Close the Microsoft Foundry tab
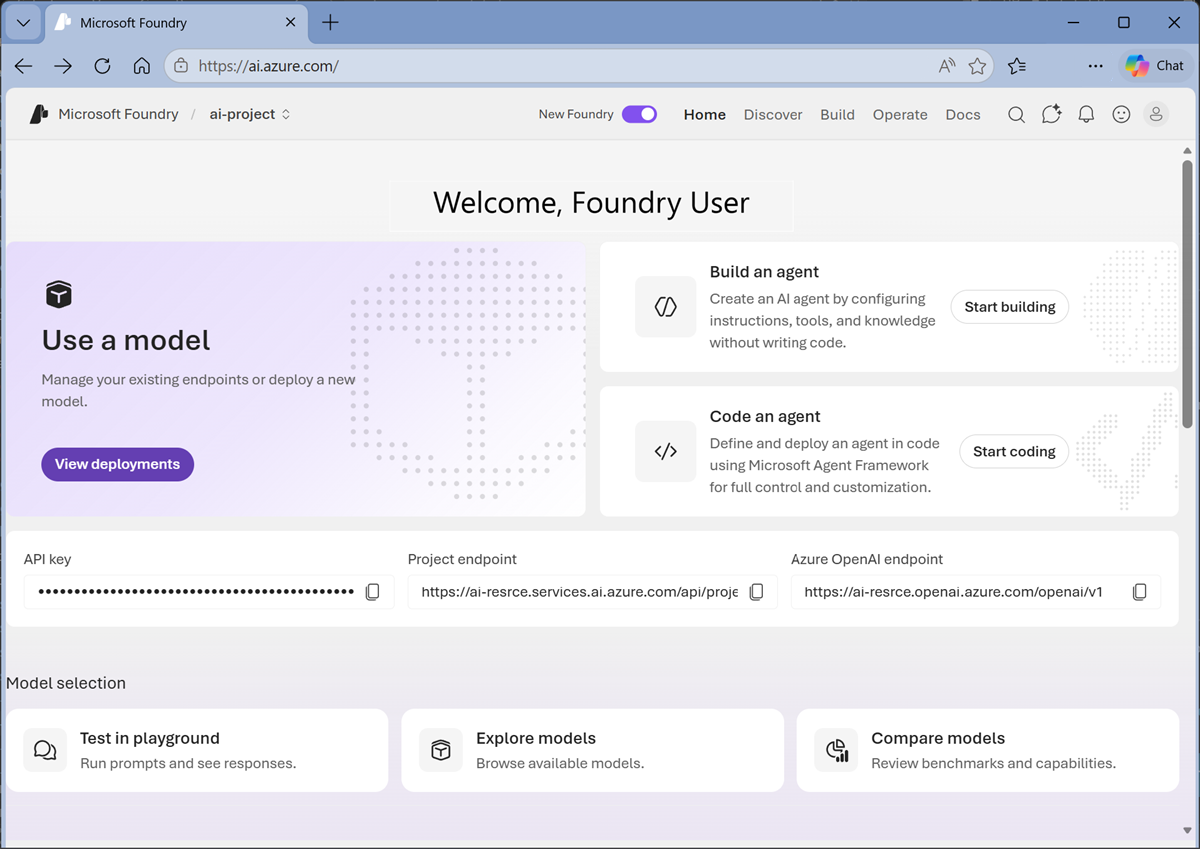 pyautogui.click(x=290, y=22)
